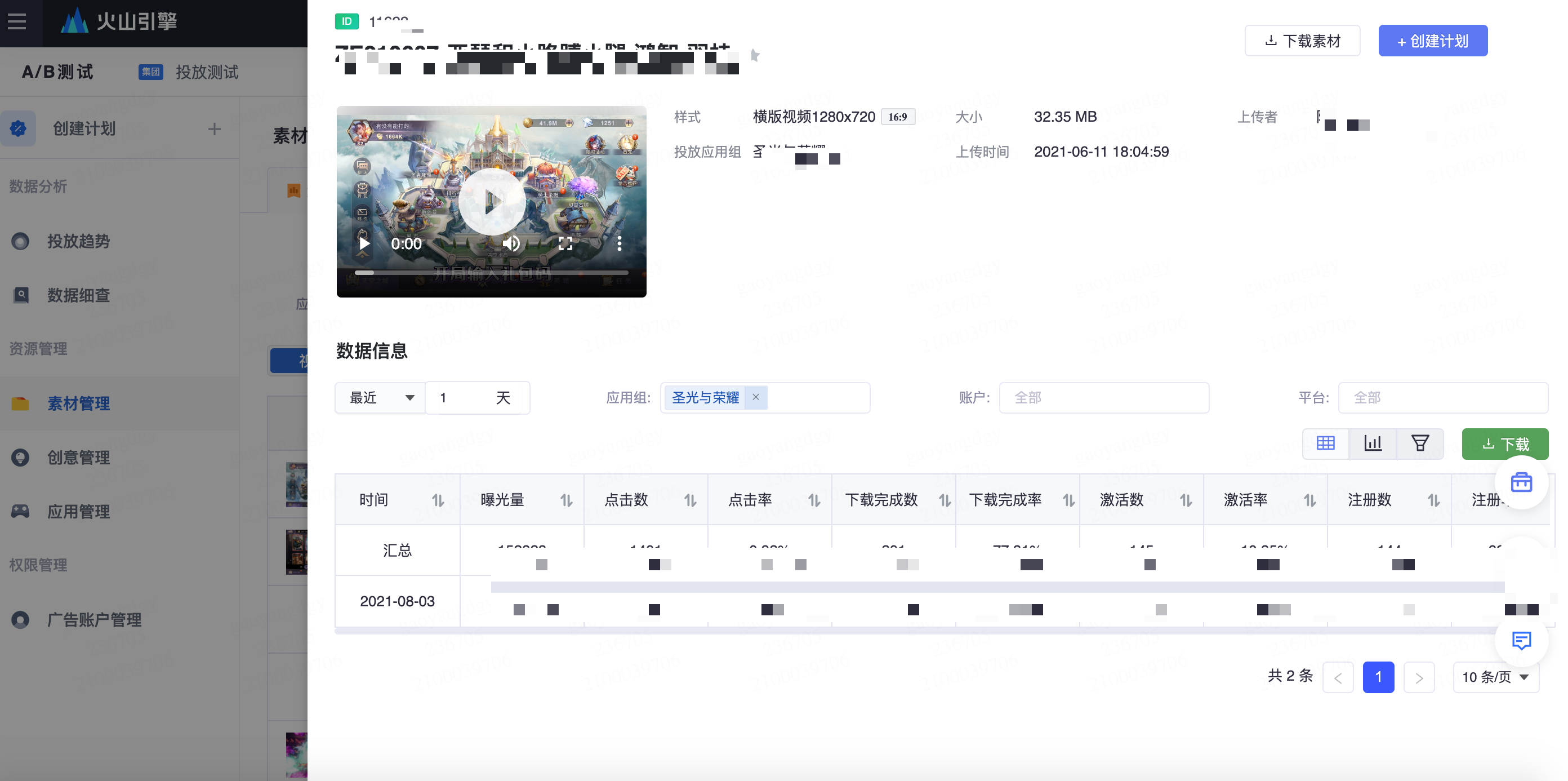Click the 广告账户管理 icon
Viewport: 1568px width, 781px height.
[x=20, y=620]
